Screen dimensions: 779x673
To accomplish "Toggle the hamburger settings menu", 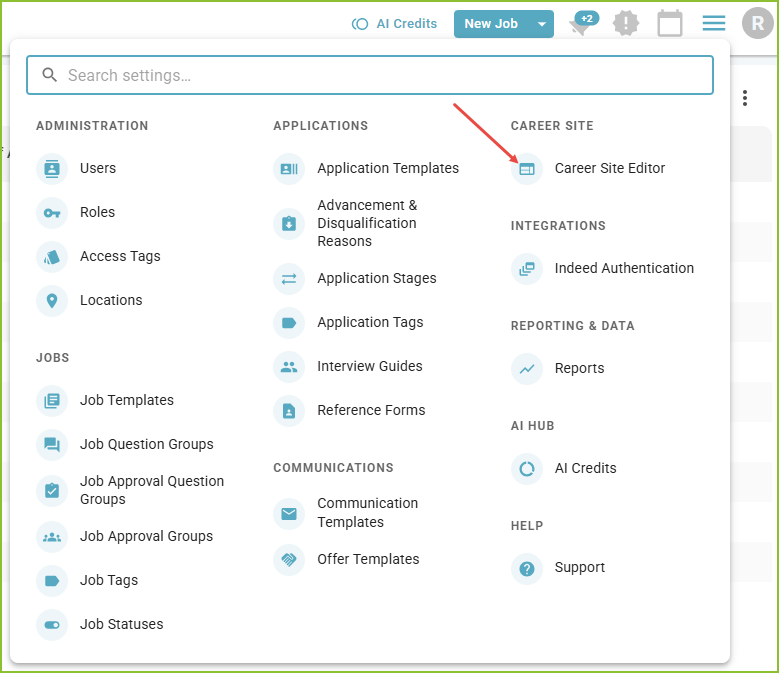I will (x=714, y=23).
